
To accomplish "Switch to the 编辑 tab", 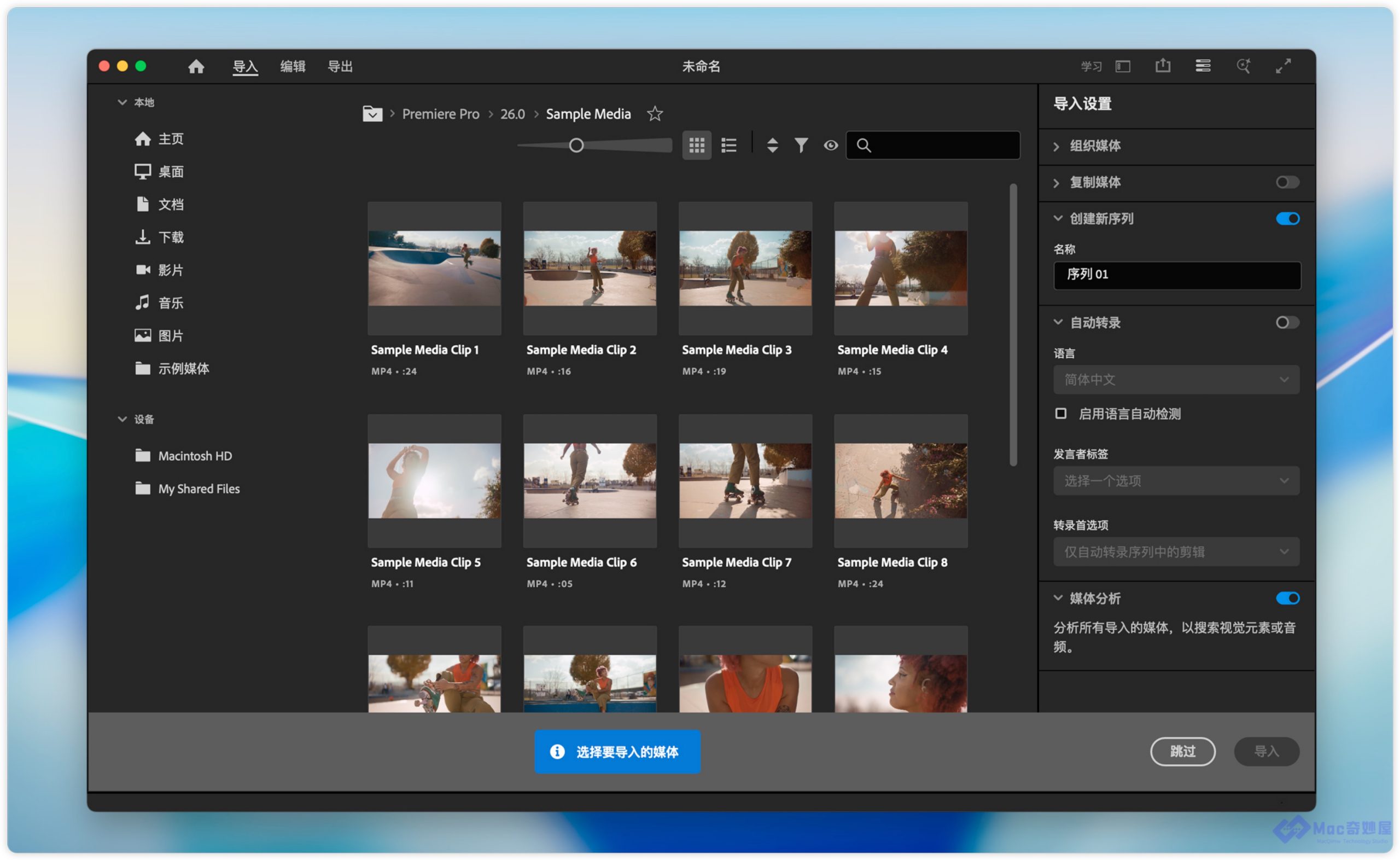I will tap(293, 67).
